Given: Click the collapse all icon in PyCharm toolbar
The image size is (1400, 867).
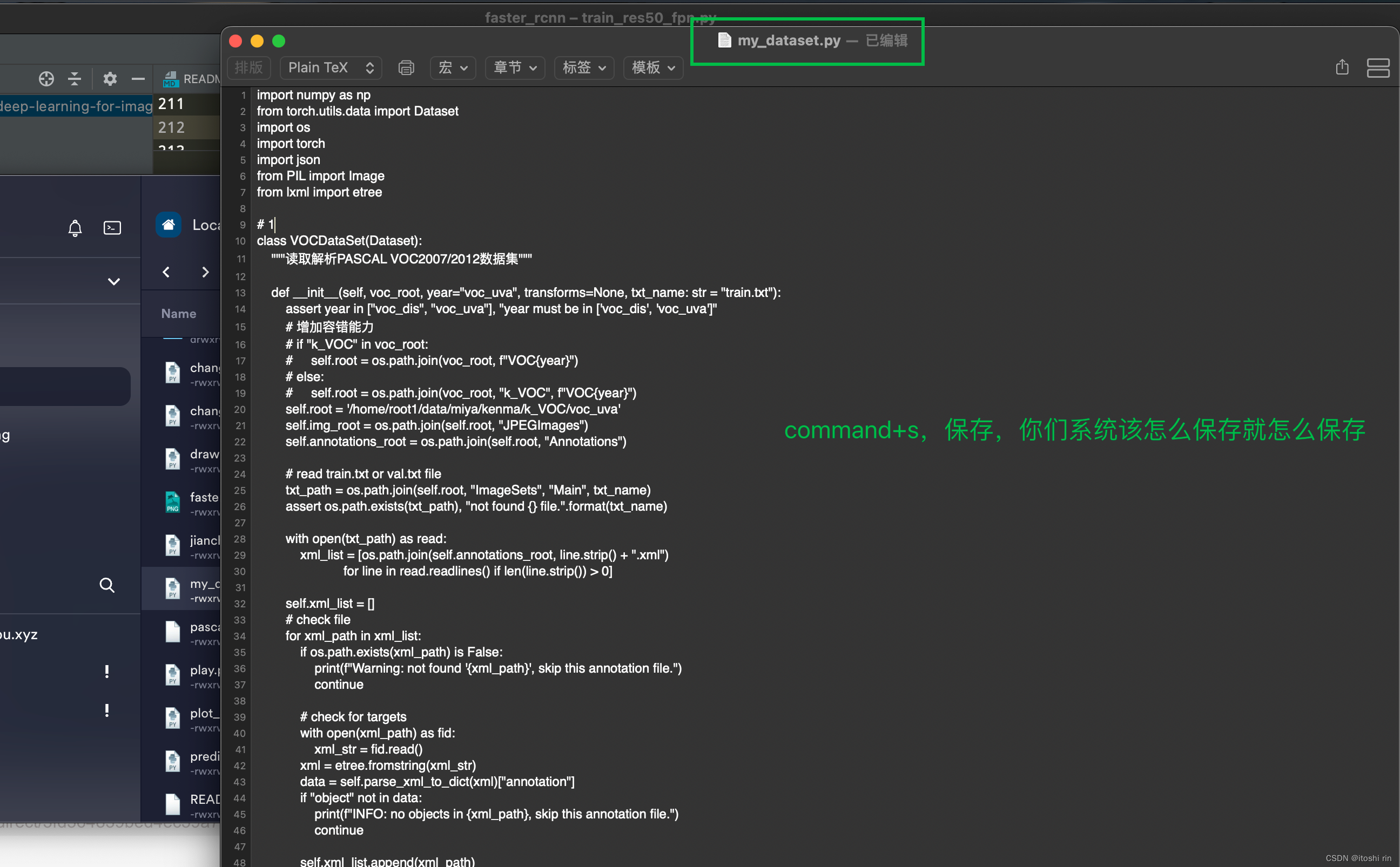Looking at the screenshot, I should [75, 79].
